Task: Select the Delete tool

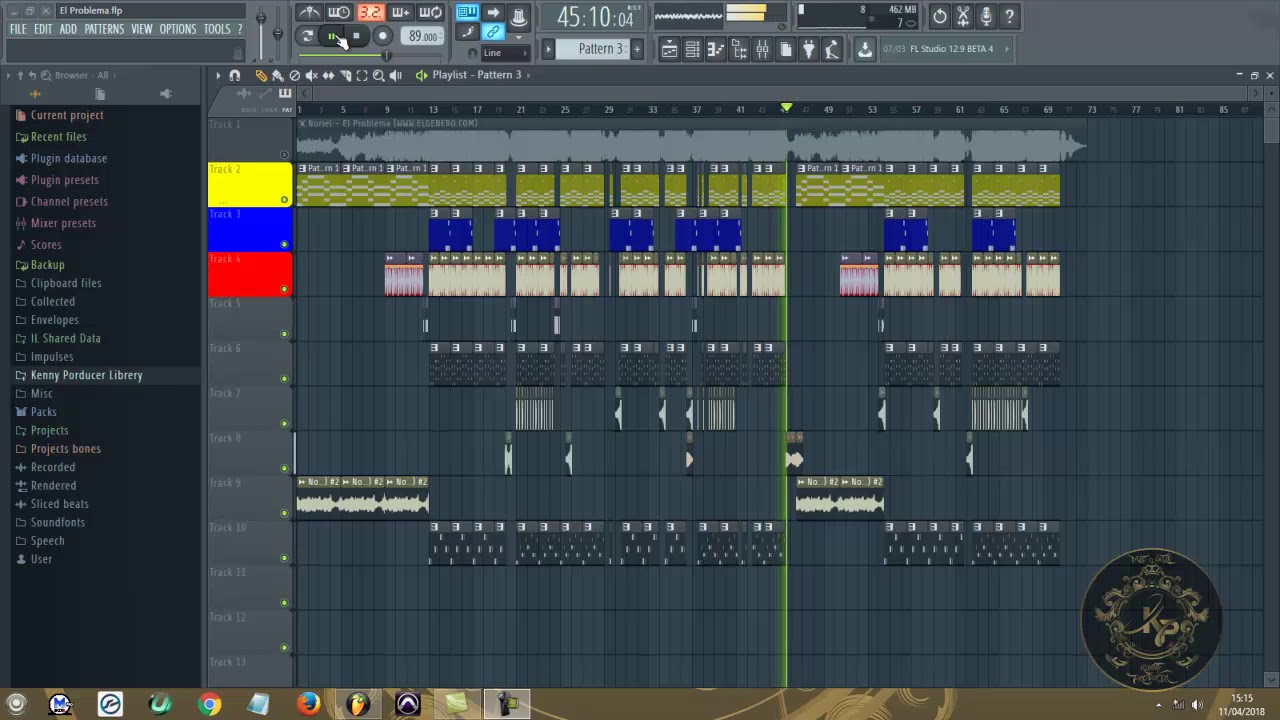Action: tap(294, 75)
